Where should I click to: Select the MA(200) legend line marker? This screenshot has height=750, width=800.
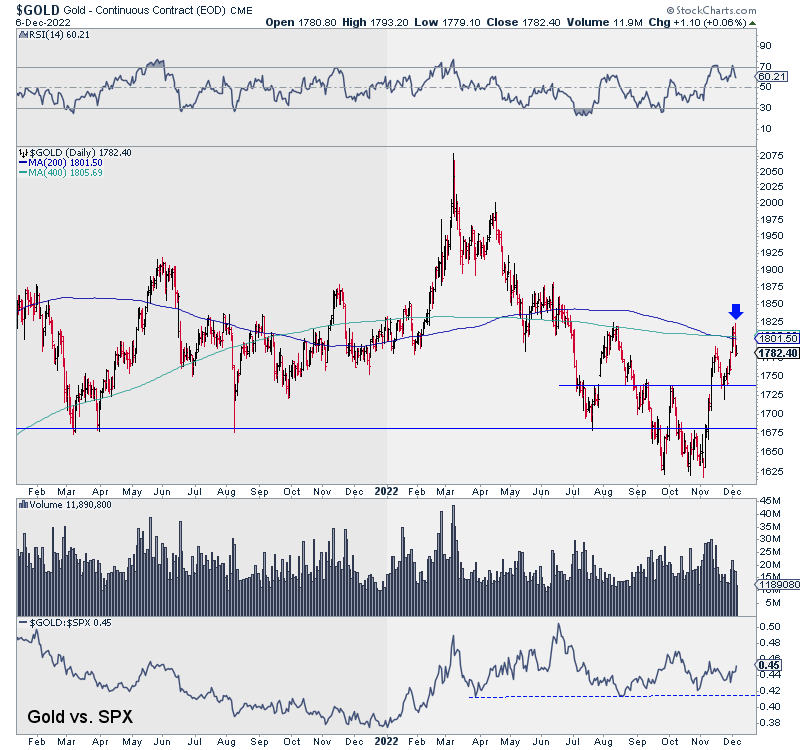click(22, 163)
